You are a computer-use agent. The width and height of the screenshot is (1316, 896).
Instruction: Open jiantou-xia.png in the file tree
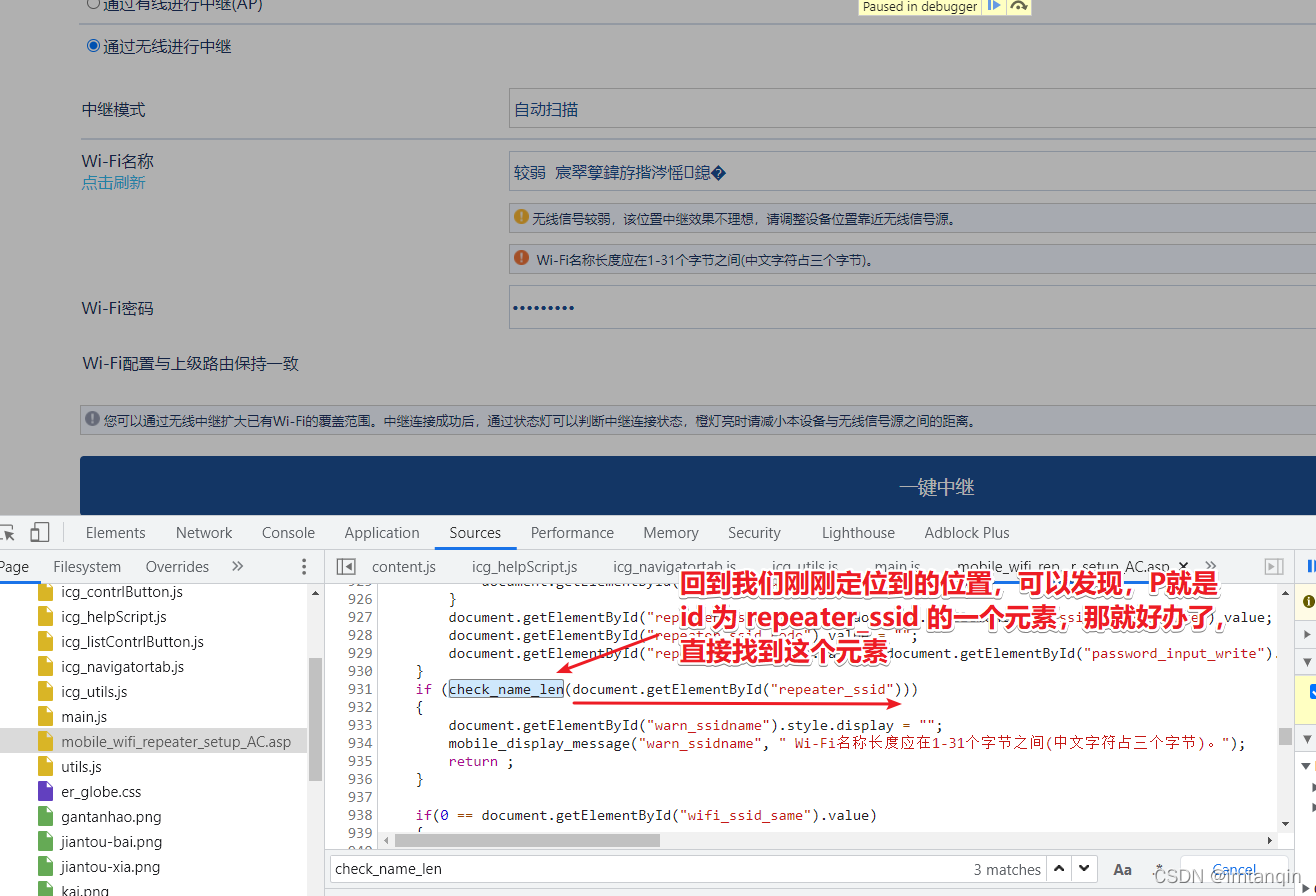pos(110,867)
